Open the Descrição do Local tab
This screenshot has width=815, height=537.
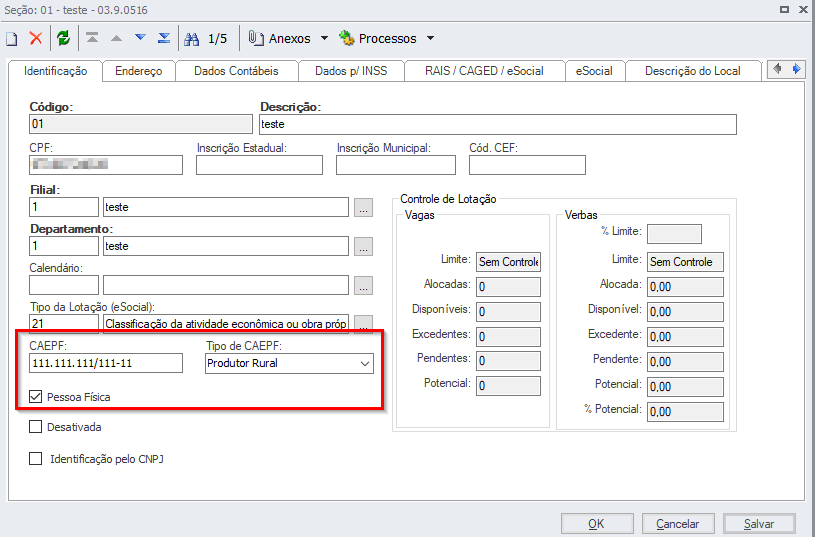693,71
